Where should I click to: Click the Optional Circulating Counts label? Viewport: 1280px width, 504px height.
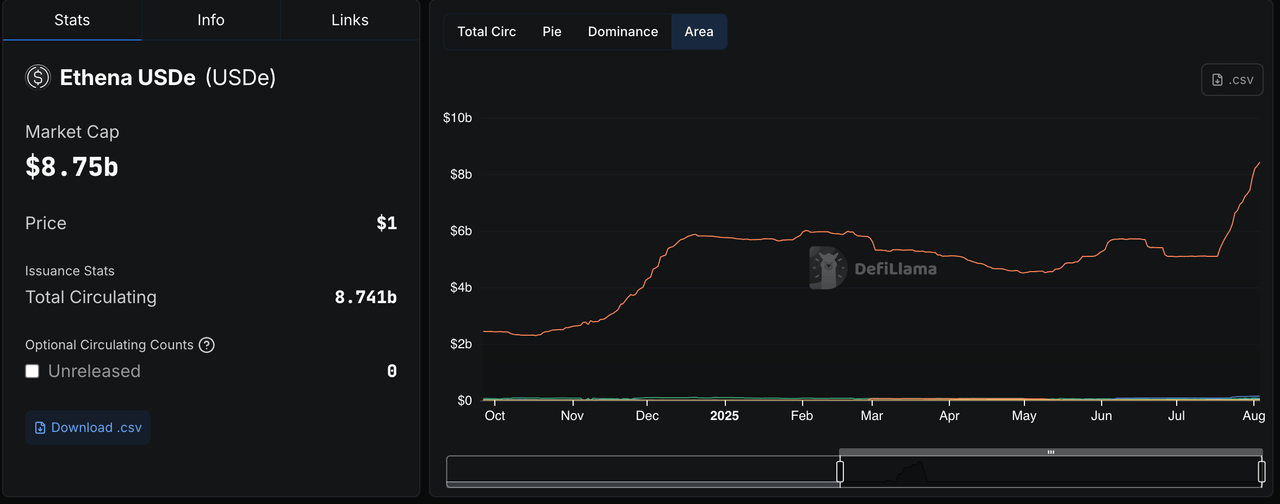click(109, 345)
